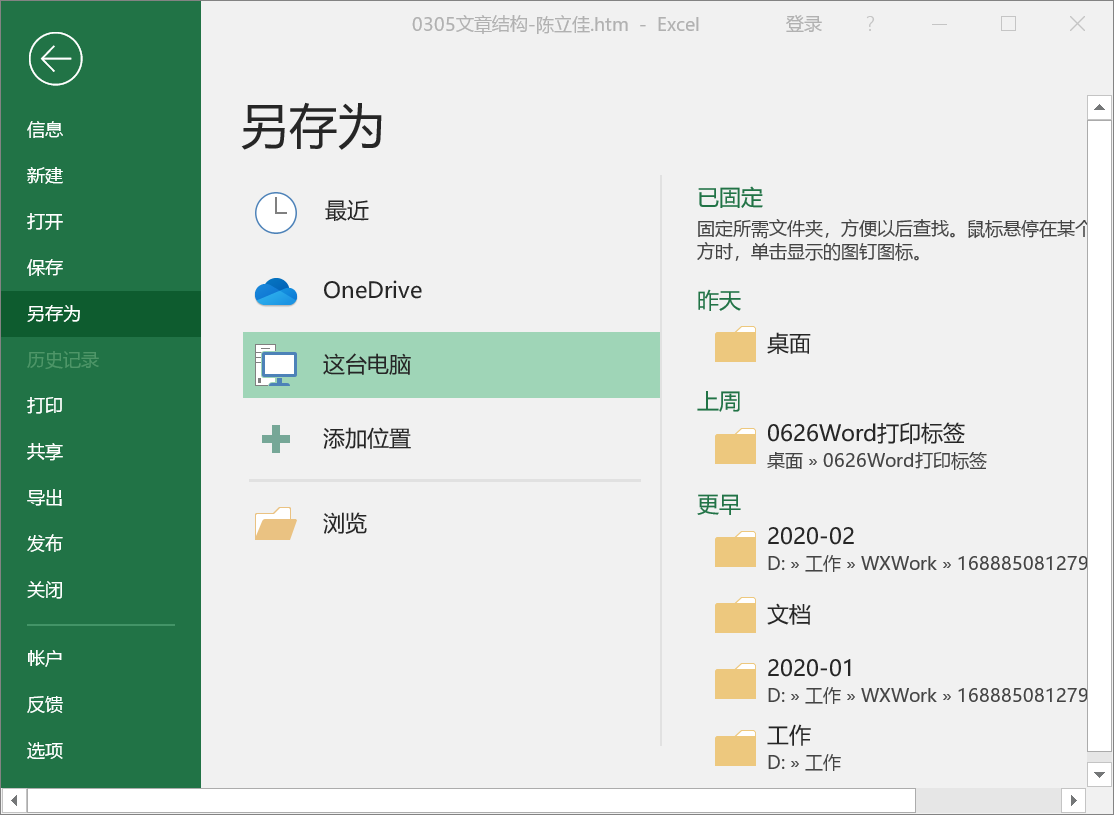
Task: Click the 0626Word打印标签 folder icon
Action: point(735,447)
